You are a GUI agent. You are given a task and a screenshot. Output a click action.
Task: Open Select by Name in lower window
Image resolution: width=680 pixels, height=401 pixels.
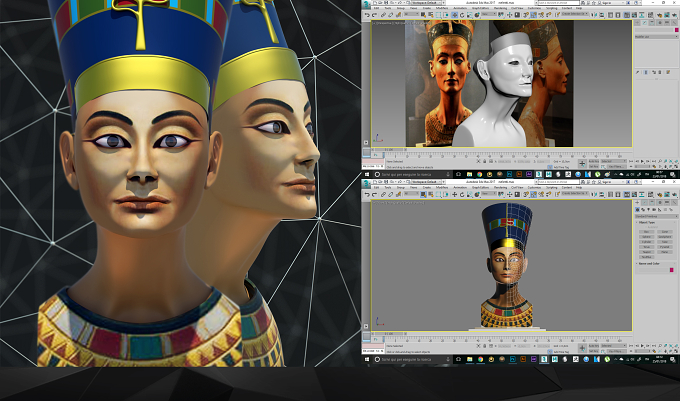[431, 194]
